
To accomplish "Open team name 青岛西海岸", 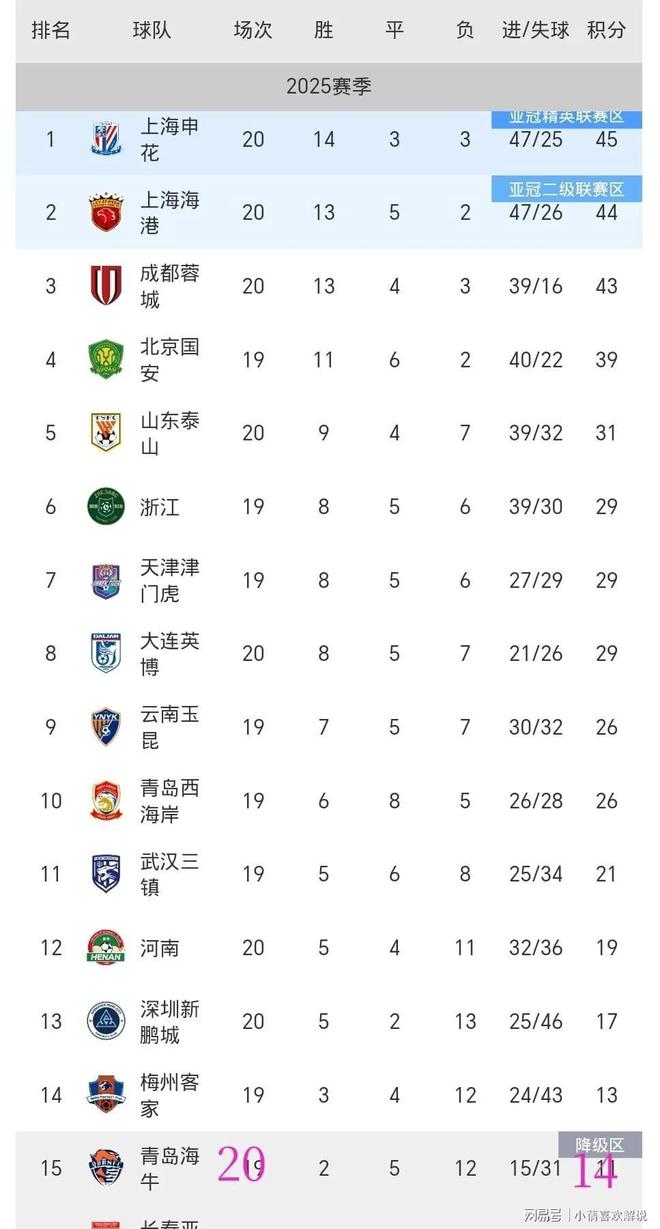I will (170, 801).
